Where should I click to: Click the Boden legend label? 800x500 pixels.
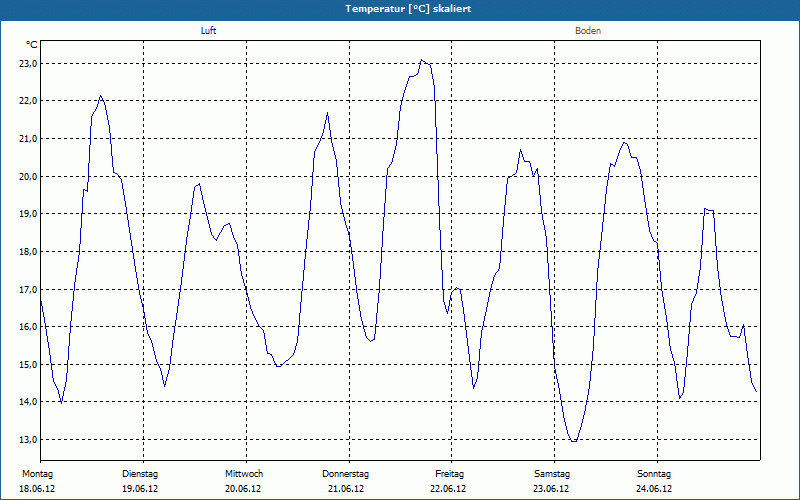(588, 31)
